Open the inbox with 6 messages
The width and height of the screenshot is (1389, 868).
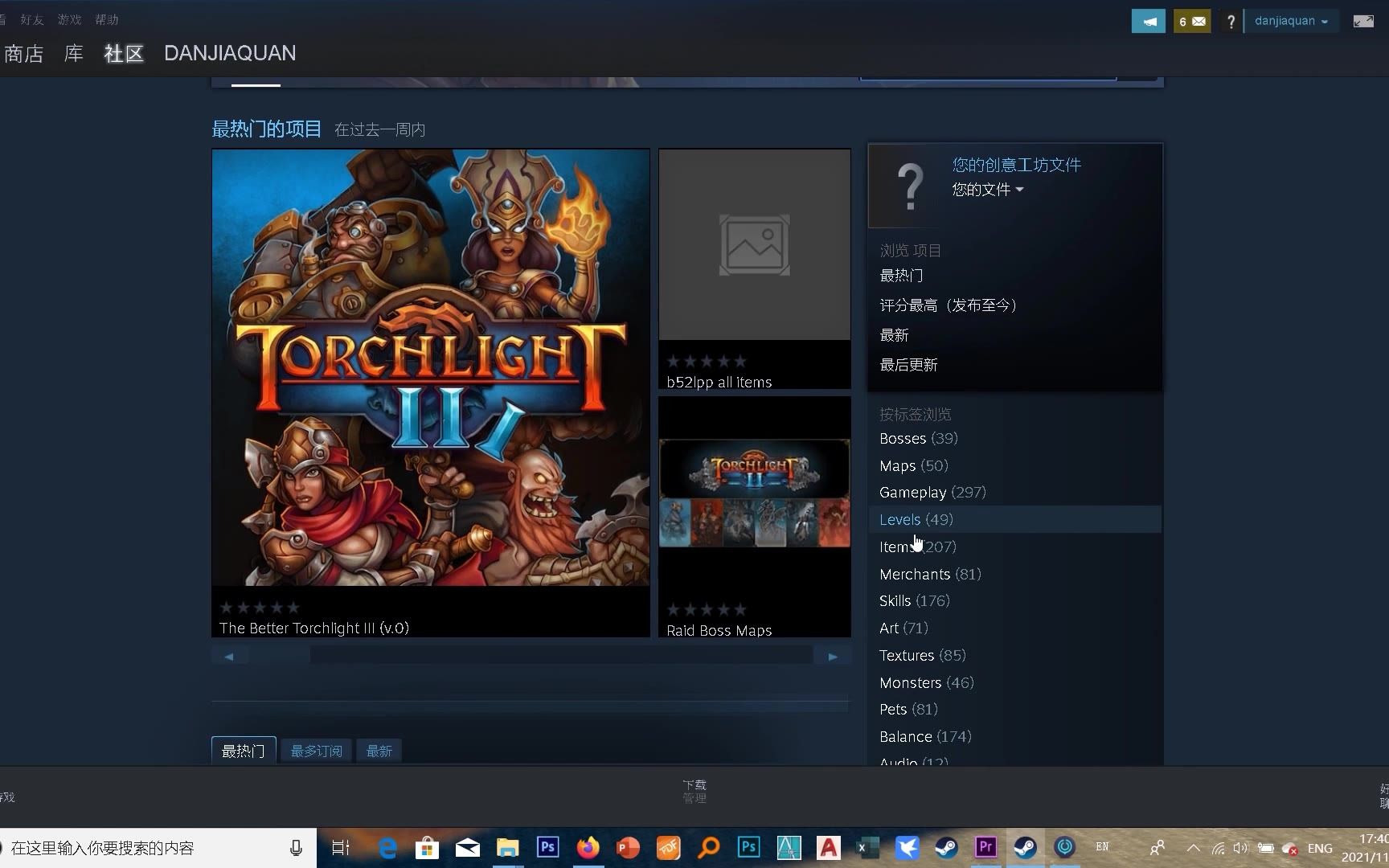tap(1192, 21)
